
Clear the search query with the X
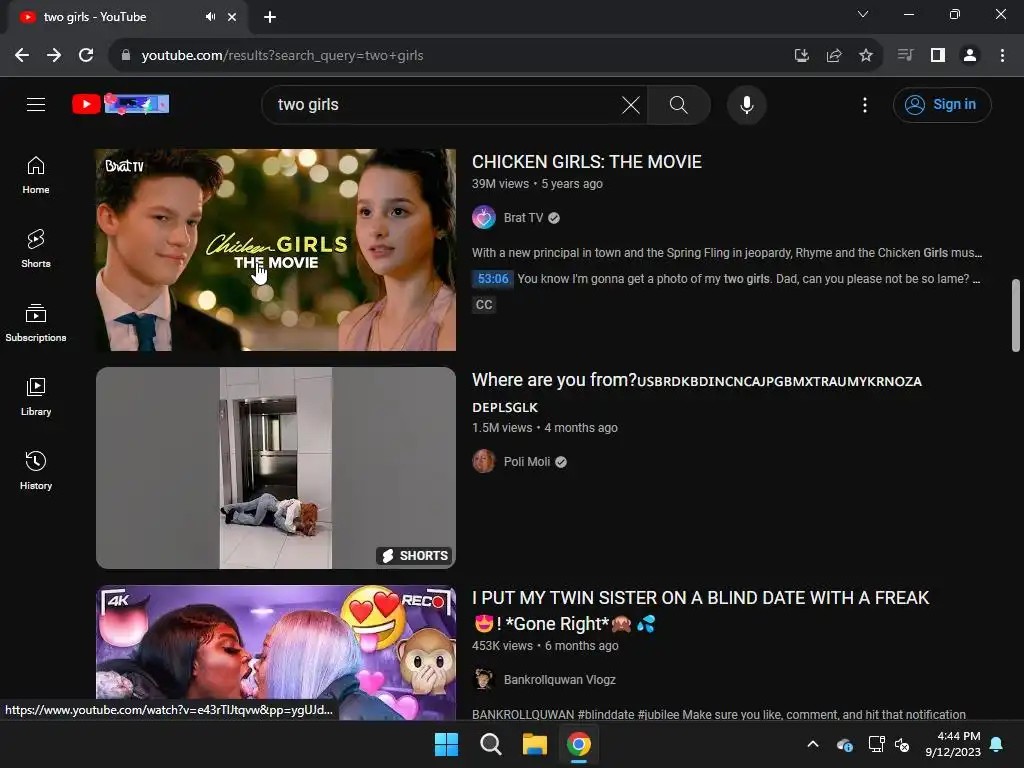pyautogui.click(x=631, y=104)
